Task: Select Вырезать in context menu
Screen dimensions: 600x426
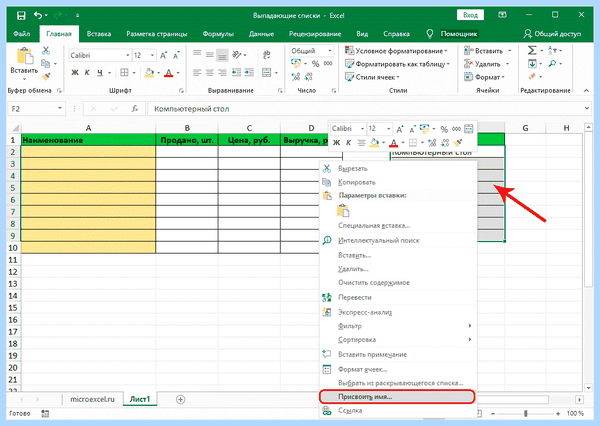Action: click(x=398, y=168)
